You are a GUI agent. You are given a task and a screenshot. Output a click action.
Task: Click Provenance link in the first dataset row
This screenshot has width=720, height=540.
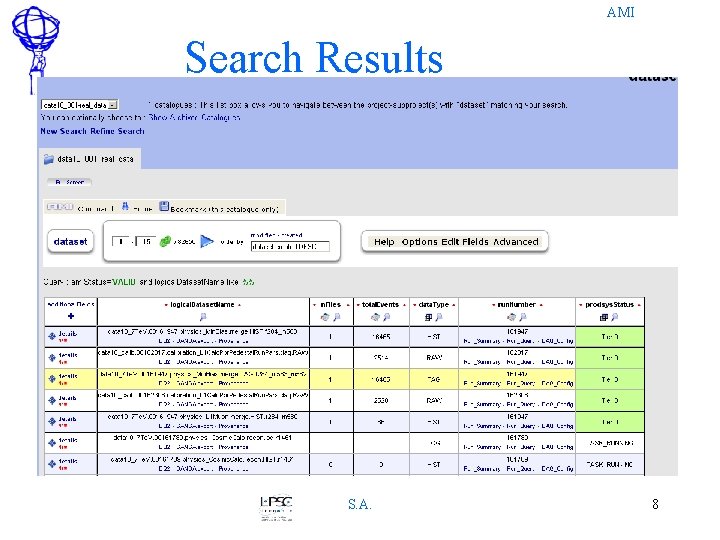[234, 341]
